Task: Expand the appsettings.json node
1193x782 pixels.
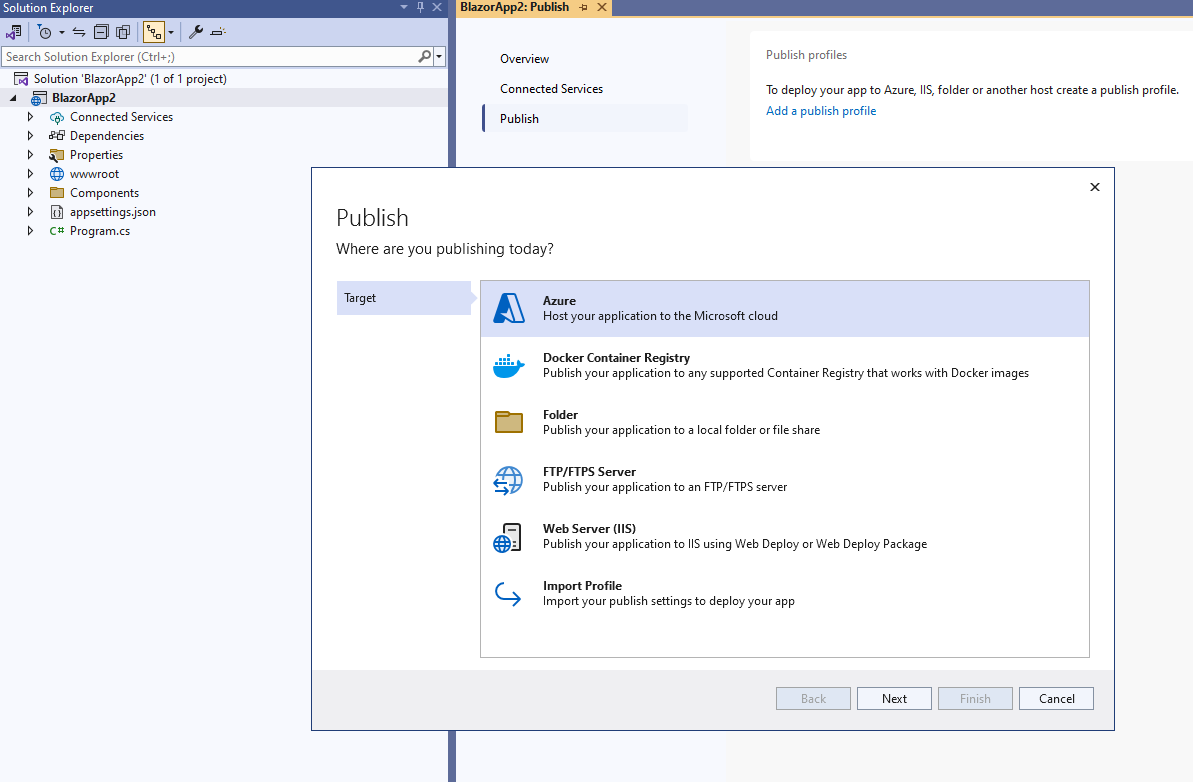Action: 30,211
